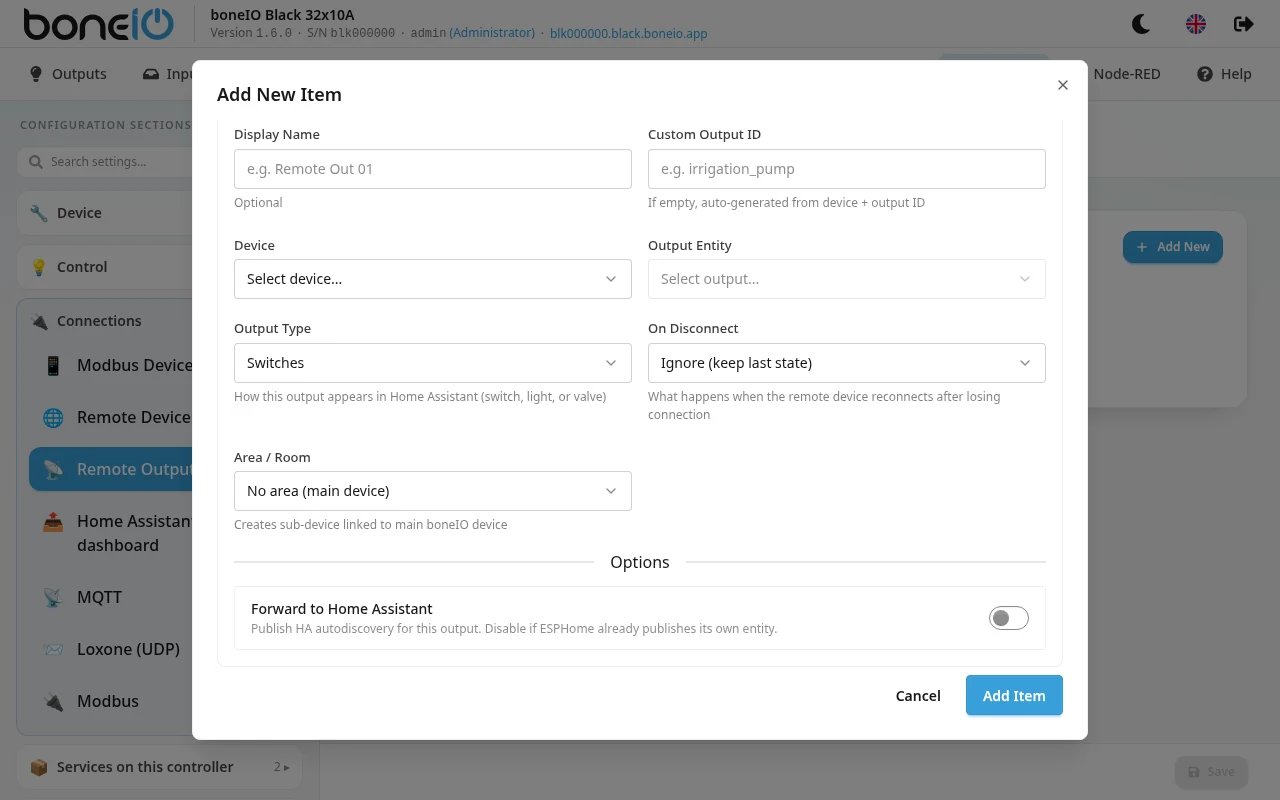Enable Forward to Home Assistant switch
This screenshot has height=800, width=1280.
(x=1008, y=618)
